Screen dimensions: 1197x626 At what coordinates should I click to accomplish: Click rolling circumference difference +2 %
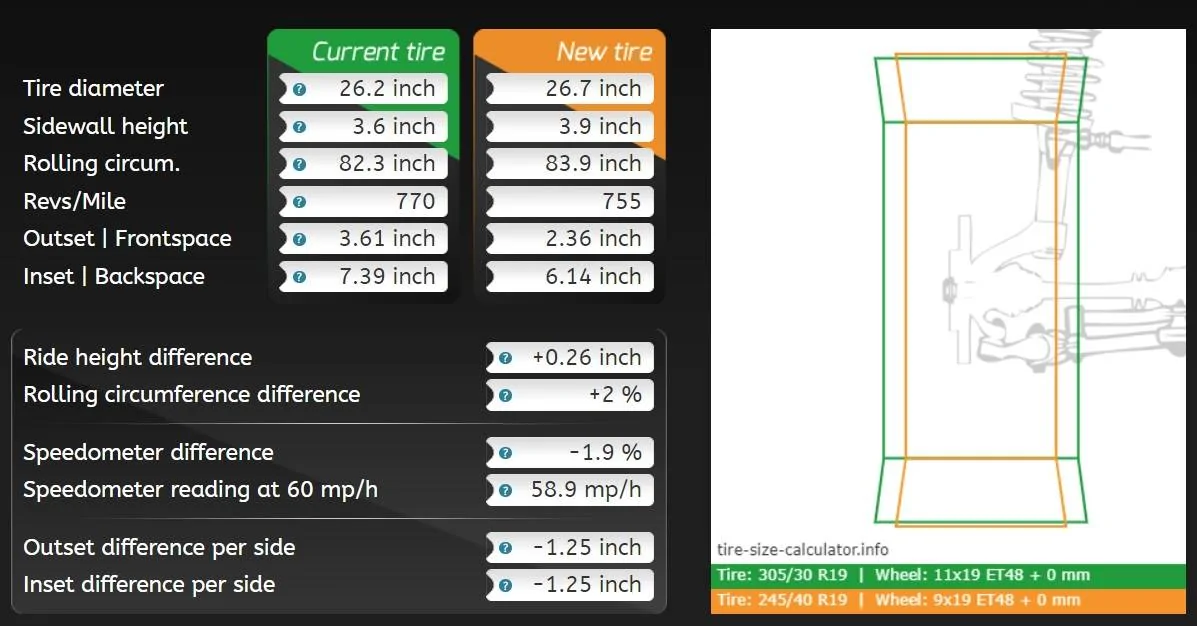(570, 395)
